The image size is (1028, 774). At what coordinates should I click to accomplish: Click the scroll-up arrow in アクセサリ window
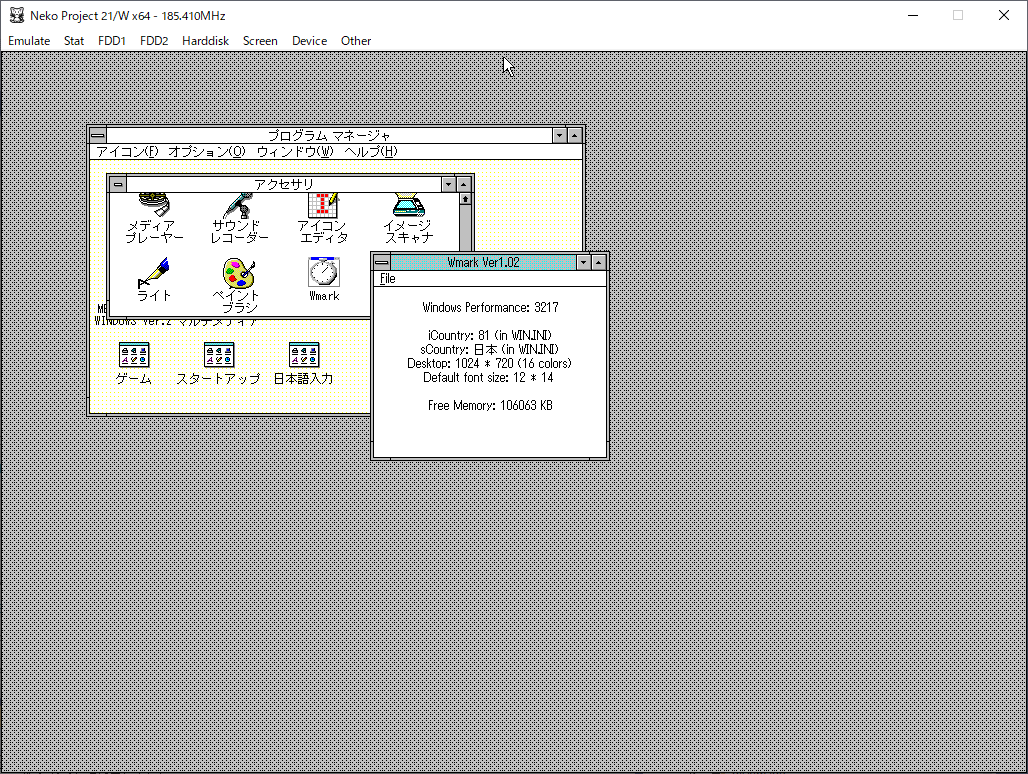click(465, 199)
